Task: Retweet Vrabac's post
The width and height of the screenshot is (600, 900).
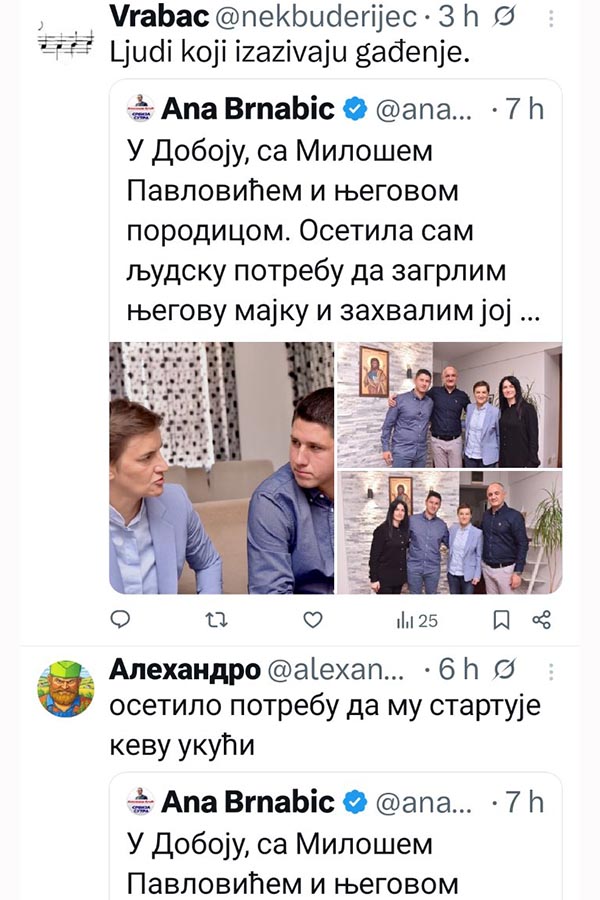Action: 216,620
